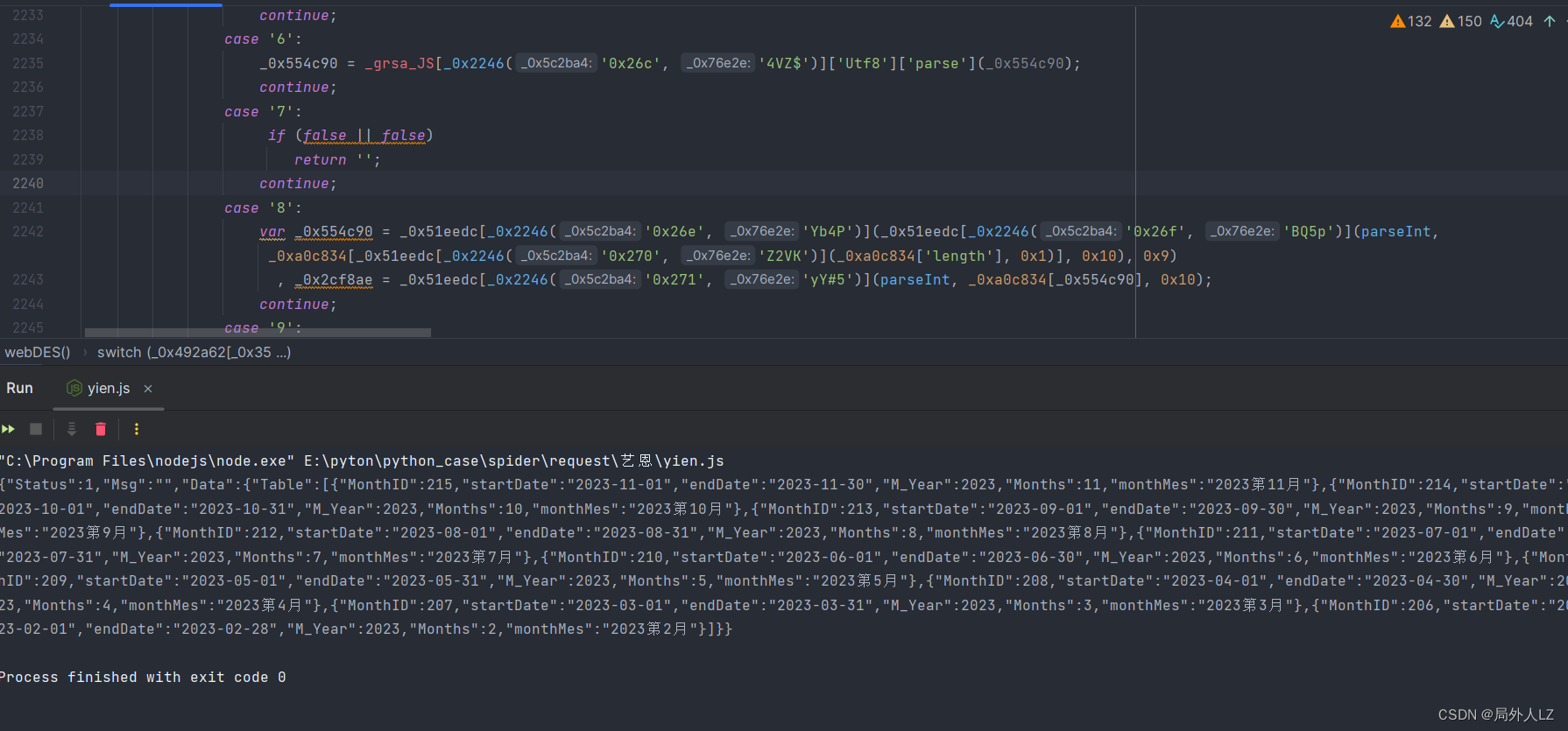Click the red Clear All trash icon
Image resolution: width=1568 pixels, height=731 pixels.
click(x=101, y=429)
